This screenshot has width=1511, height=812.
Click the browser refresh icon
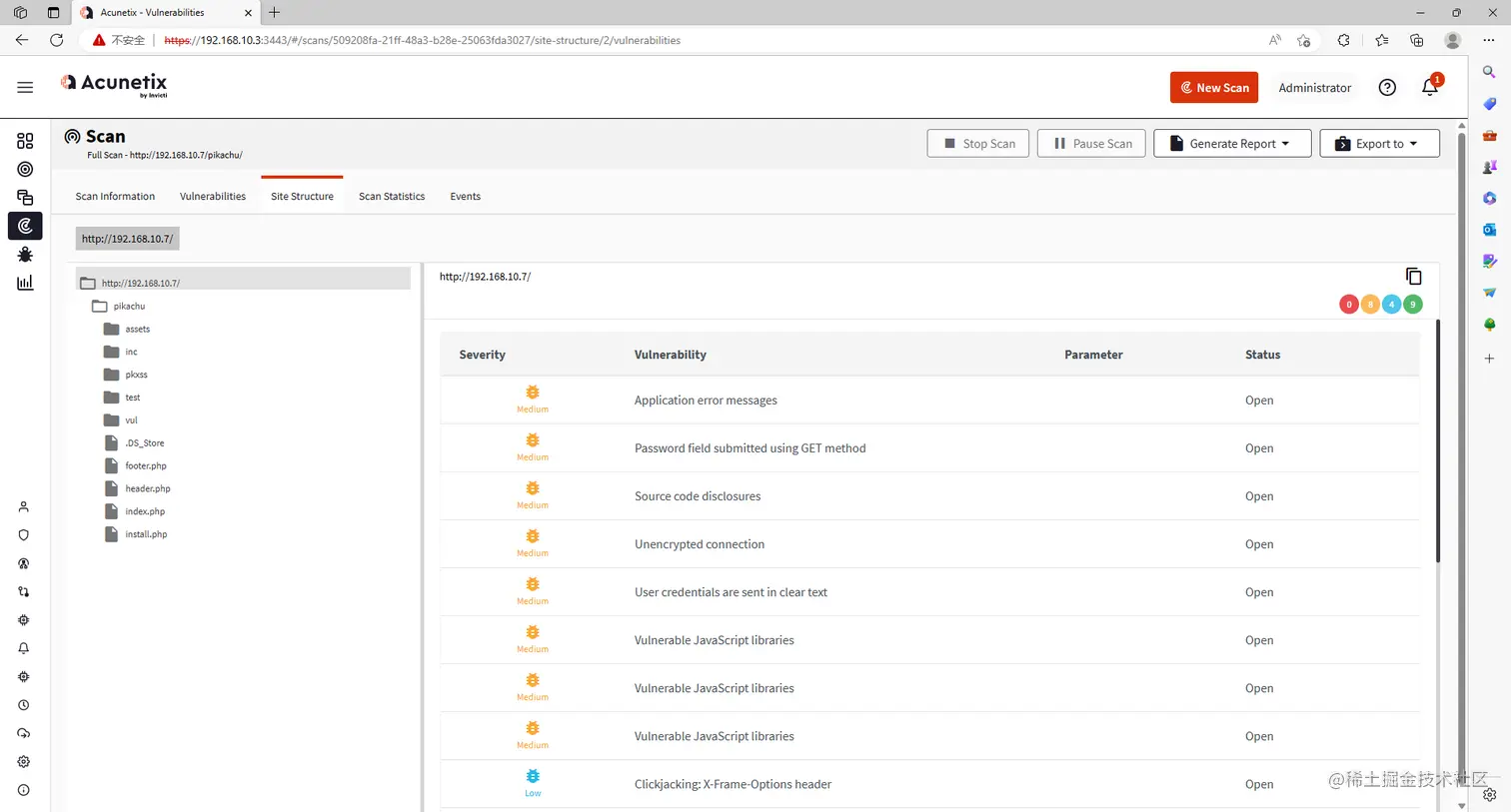(x=56, y=40)
